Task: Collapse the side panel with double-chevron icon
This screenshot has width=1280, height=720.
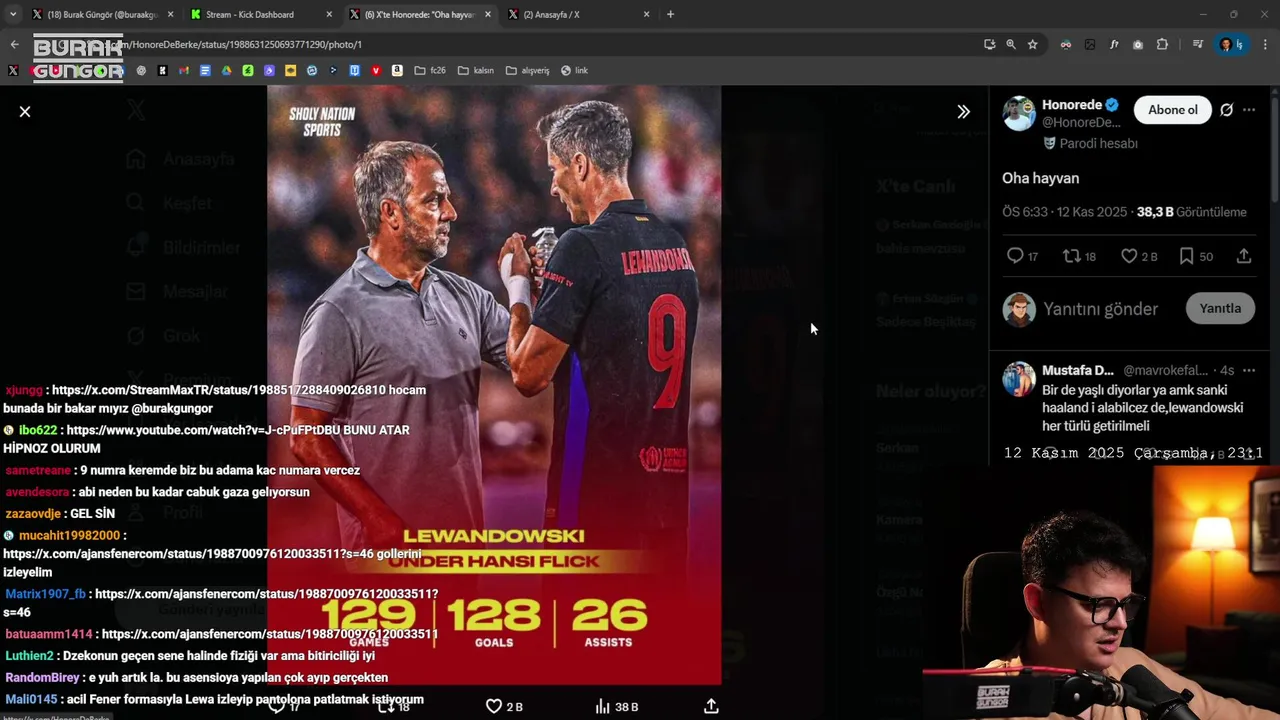Action: tap(963, 112)
